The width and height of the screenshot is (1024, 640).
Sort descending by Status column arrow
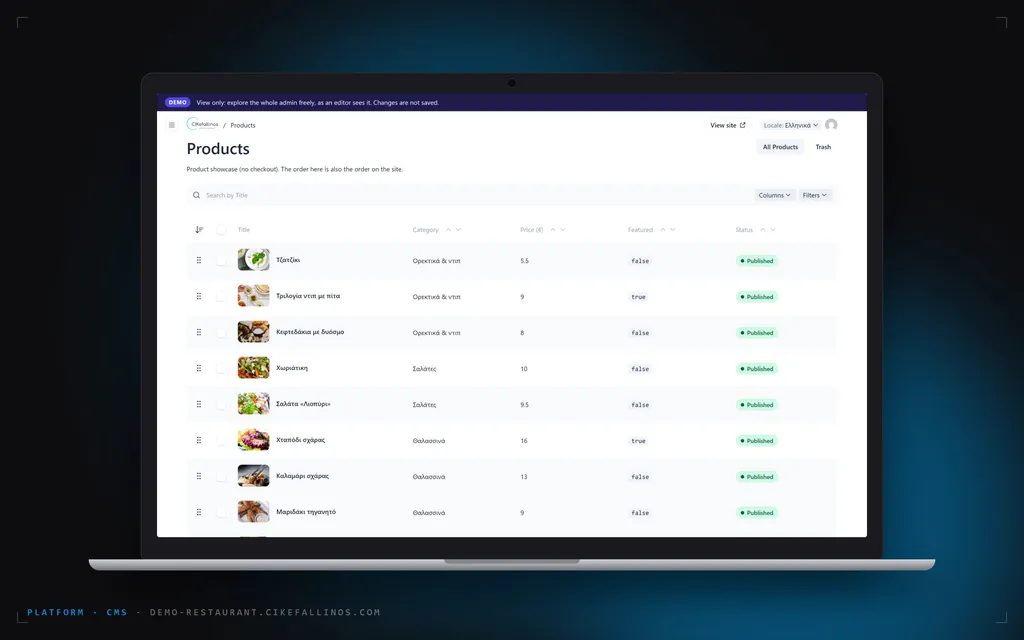click(773, 229)
